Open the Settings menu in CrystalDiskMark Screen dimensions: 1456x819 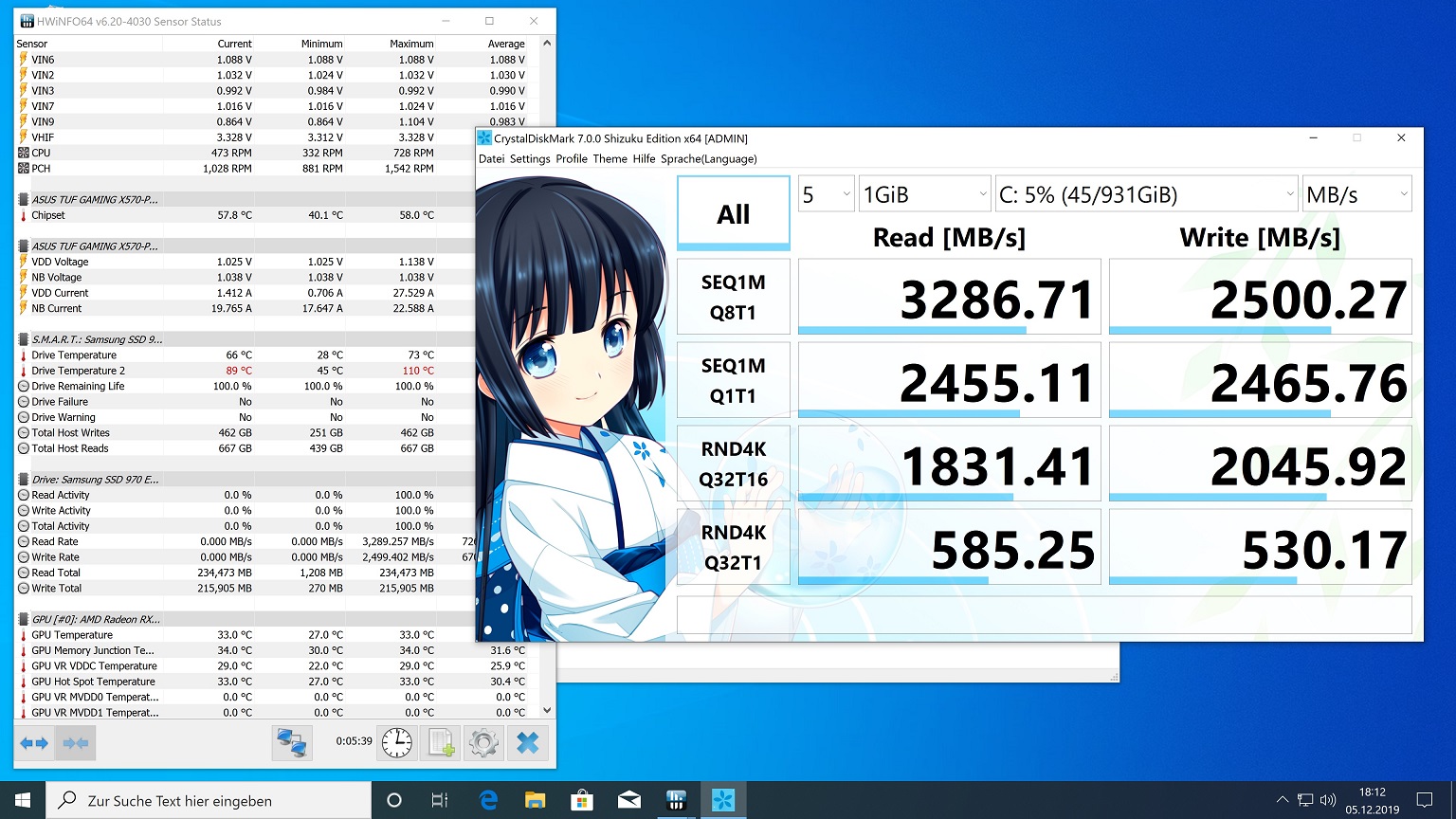530,159
